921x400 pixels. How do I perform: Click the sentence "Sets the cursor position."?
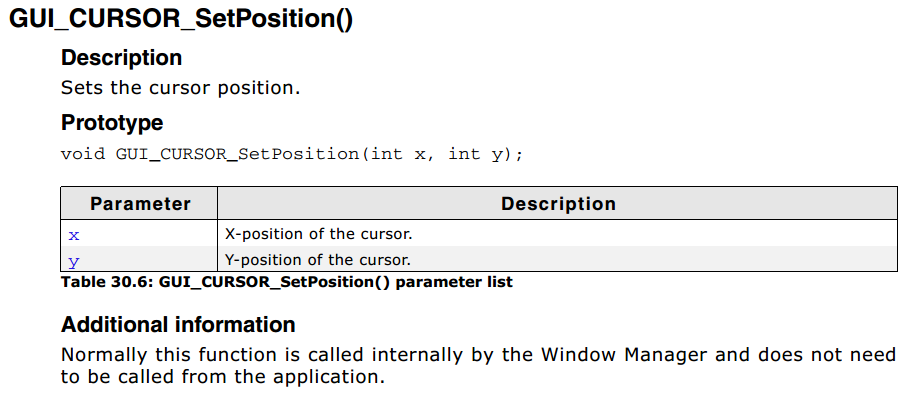pyautogui.click(x=180, y=88)
